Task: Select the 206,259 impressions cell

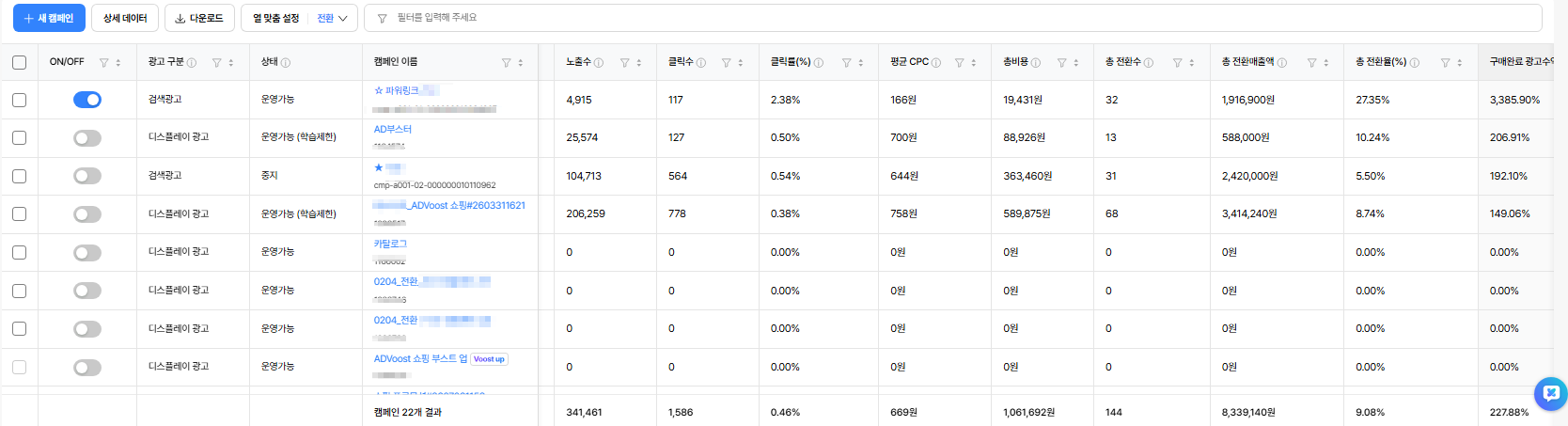Action: [x=586, y=214]
